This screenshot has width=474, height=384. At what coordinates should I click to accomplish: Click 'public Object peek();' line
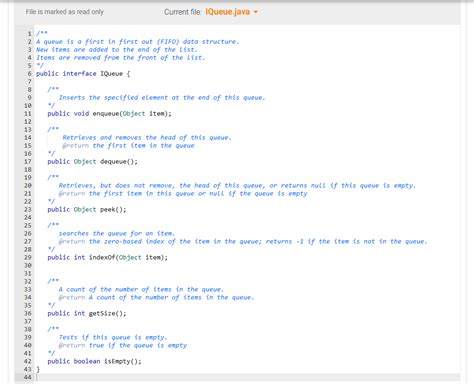[x=87, y=210]
